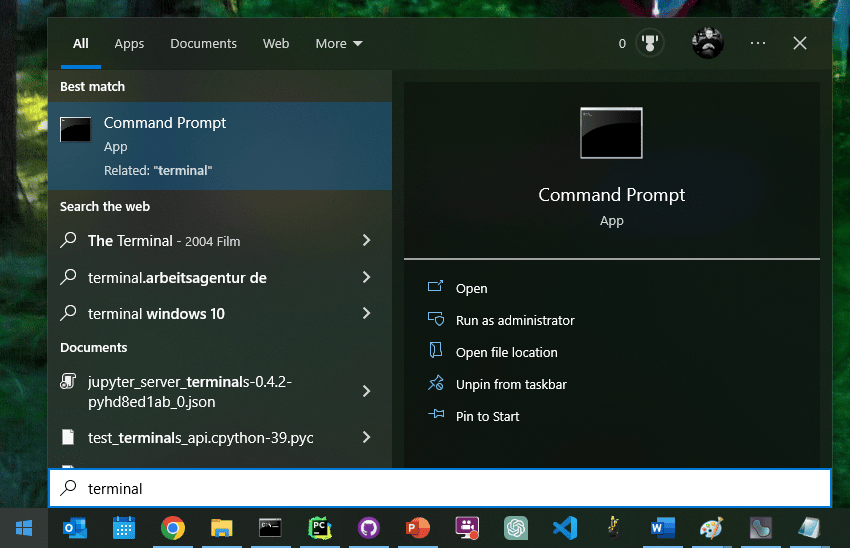Click the search box containing 'terminal'
The height and width of the screenshot is (548, 850).
tap(440, 489)
